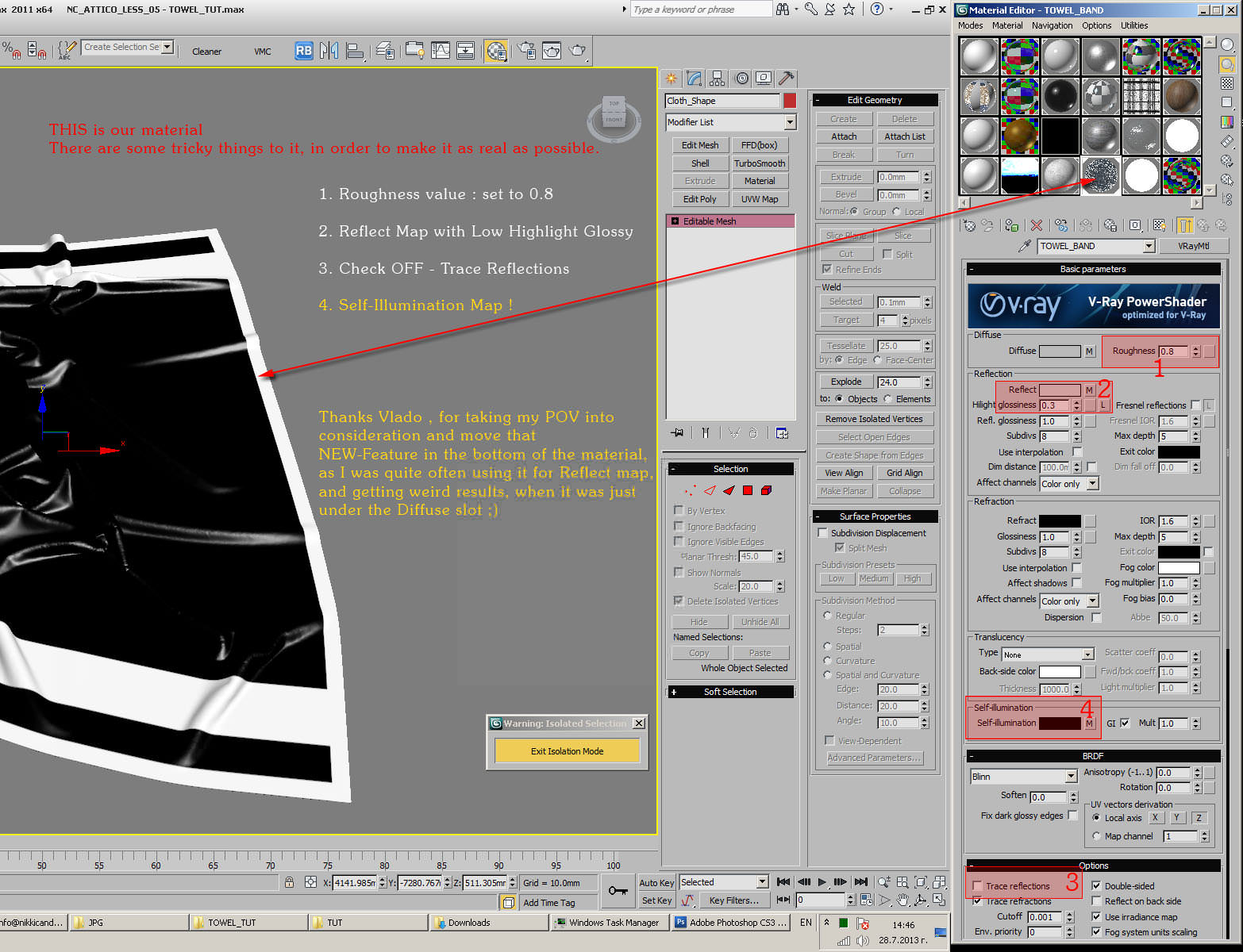Open the Hierarchy command panel tab
Screen dimensions: 1243x952
coord(718,78)
